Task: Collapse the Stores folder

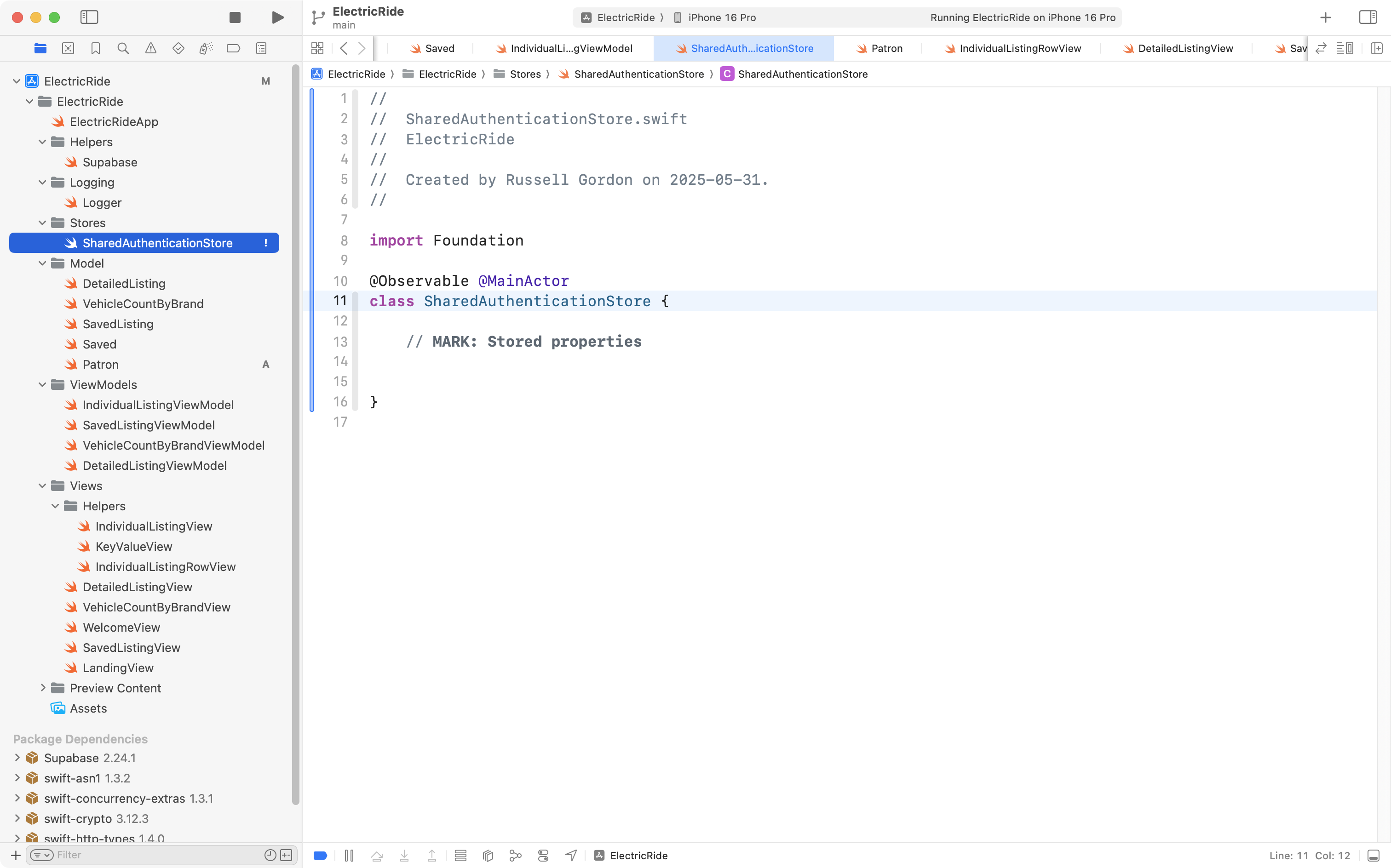Action: point(42,223)
